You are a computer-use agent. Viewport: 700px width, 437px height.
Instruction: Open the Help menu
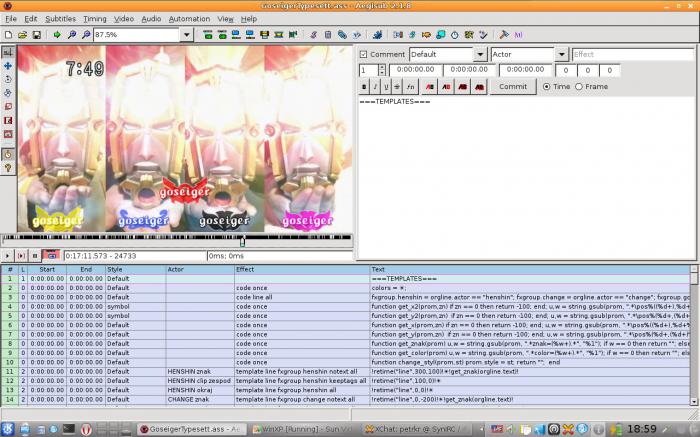tap(249, 19)
